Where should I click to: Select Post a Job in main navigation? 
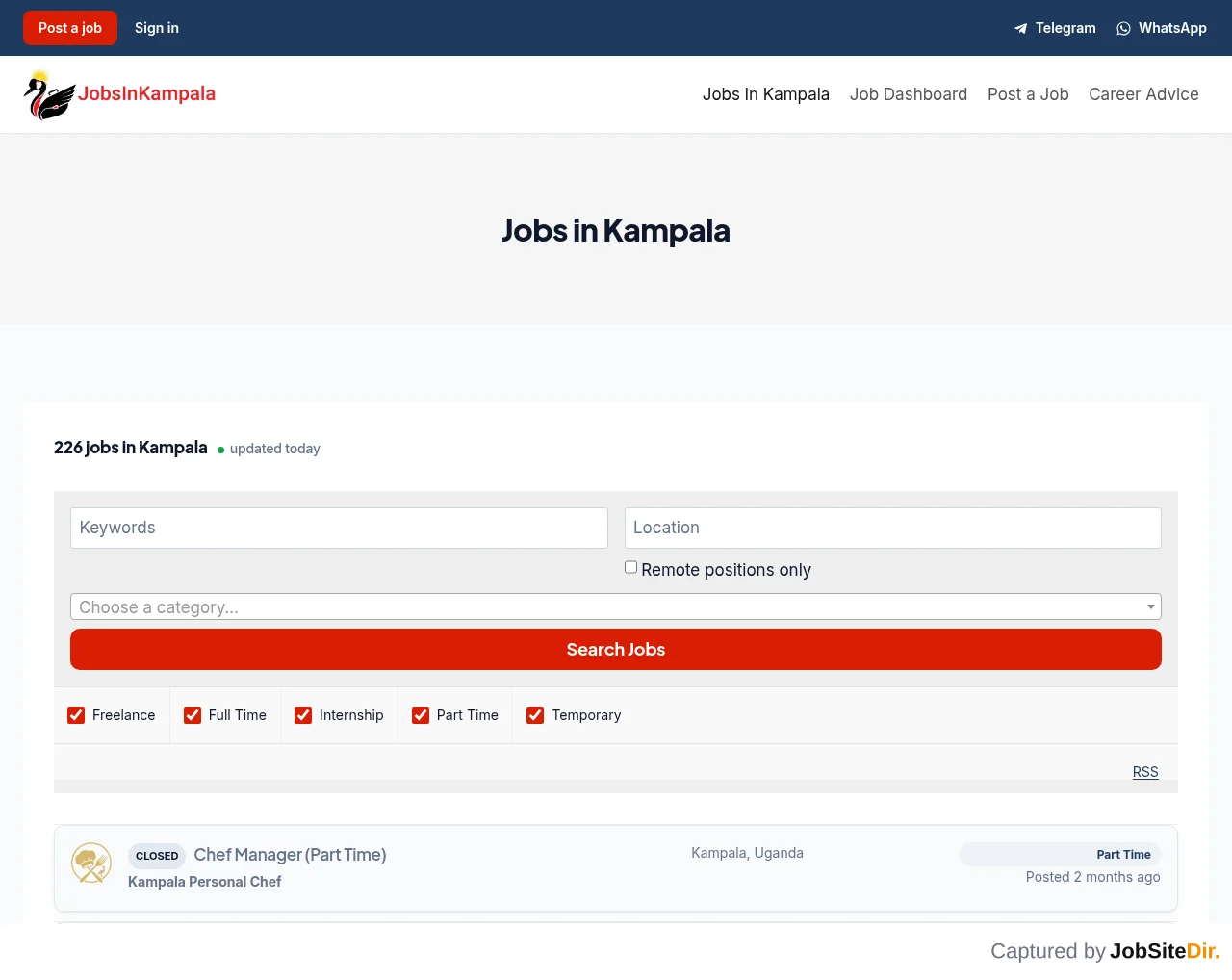tap(1028, 94)
